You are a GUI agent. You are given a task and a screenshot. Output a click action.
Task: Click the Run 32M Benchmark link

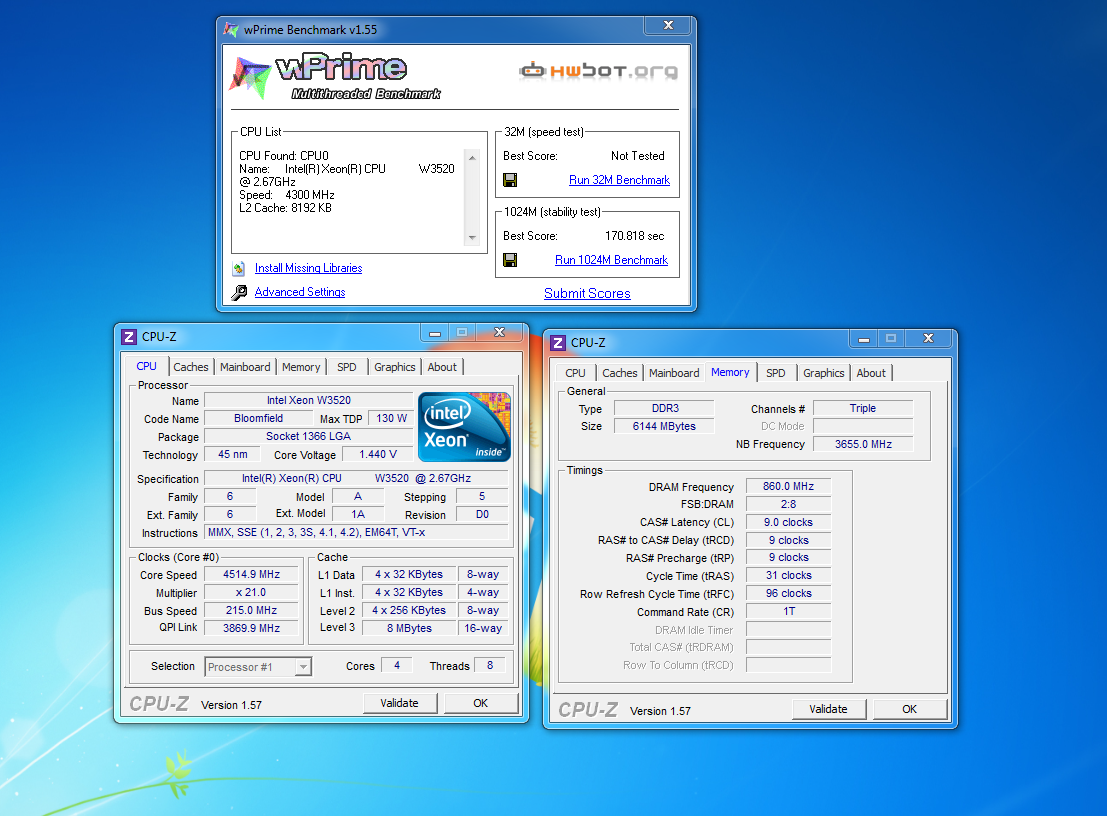point(619,180)
